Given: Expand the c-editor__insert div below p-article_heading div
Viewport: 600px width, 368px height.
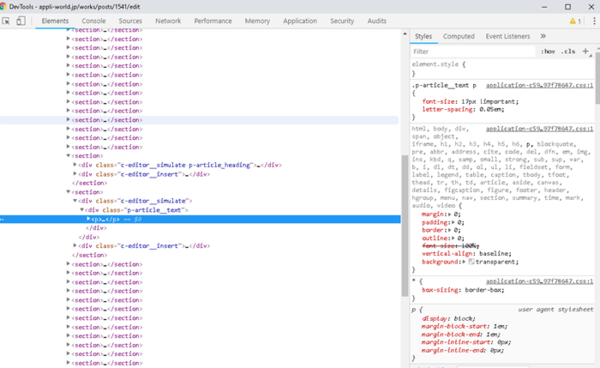Looking at the screenshot, I should click(75, 174).
